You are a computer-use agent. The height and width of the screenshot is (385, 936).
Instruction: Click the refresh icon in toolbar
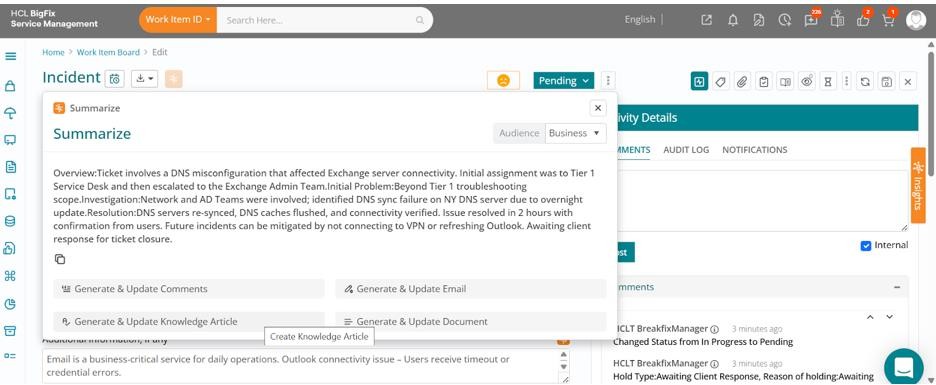(x=865, y=82)
